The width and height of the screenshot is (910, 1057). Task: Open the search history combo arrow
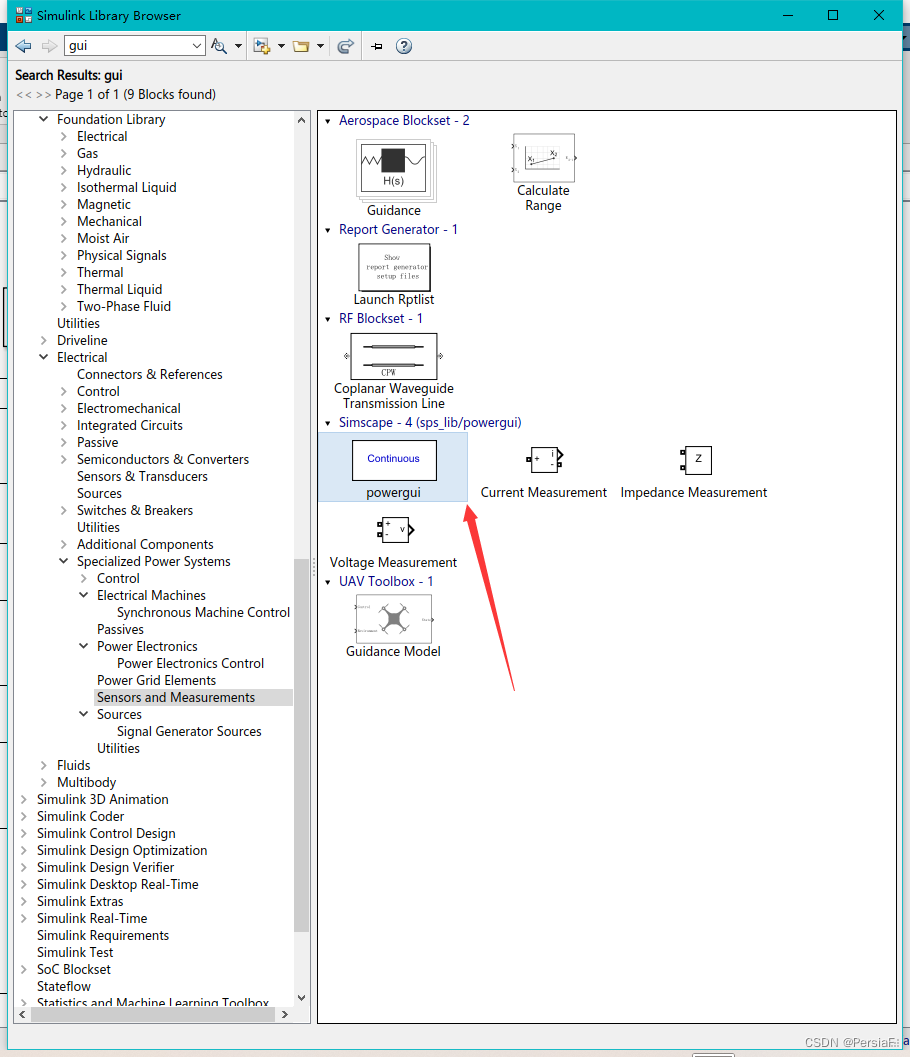197,45
